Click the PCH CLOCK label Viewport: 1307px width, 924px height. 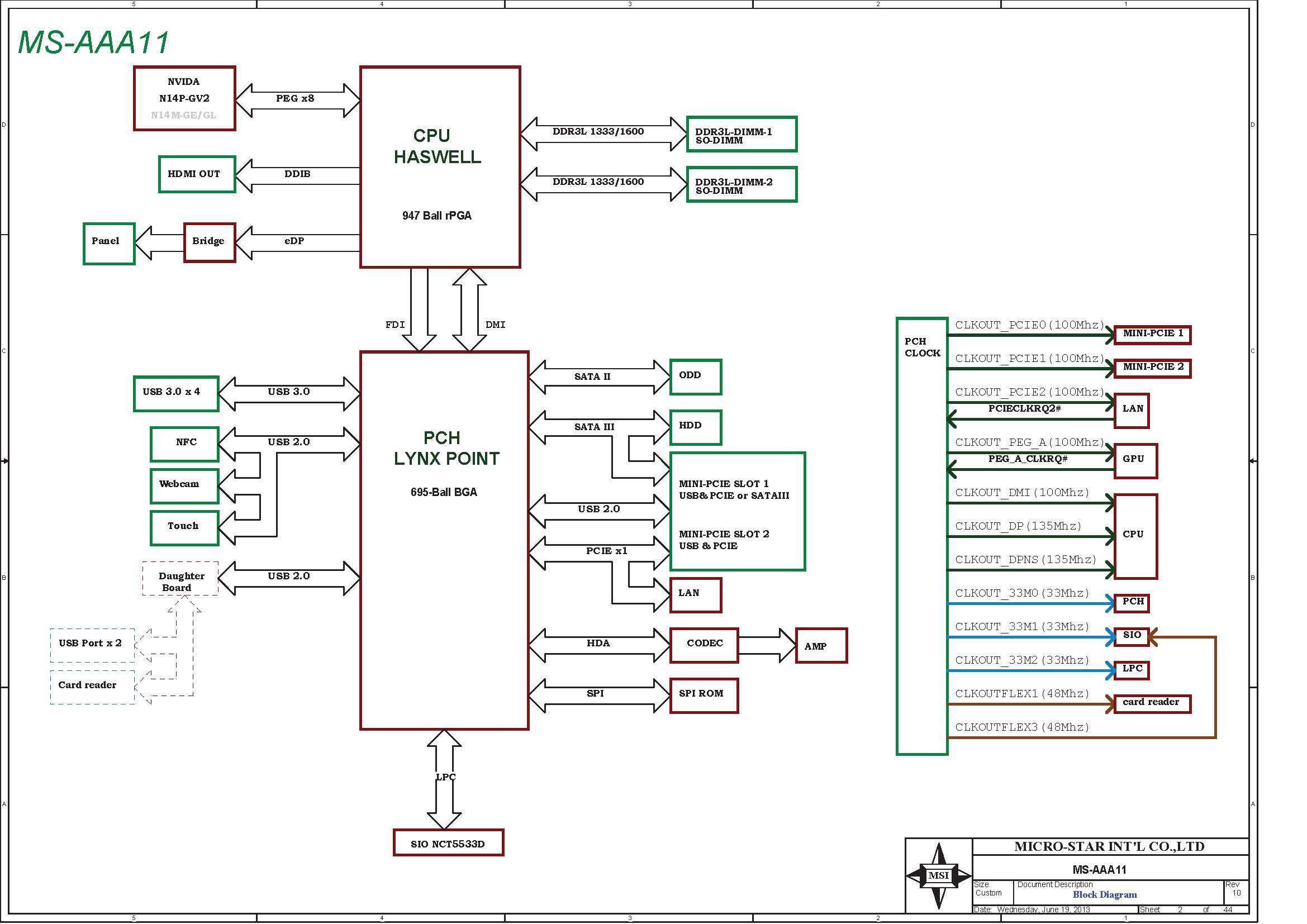coord(922,347)
